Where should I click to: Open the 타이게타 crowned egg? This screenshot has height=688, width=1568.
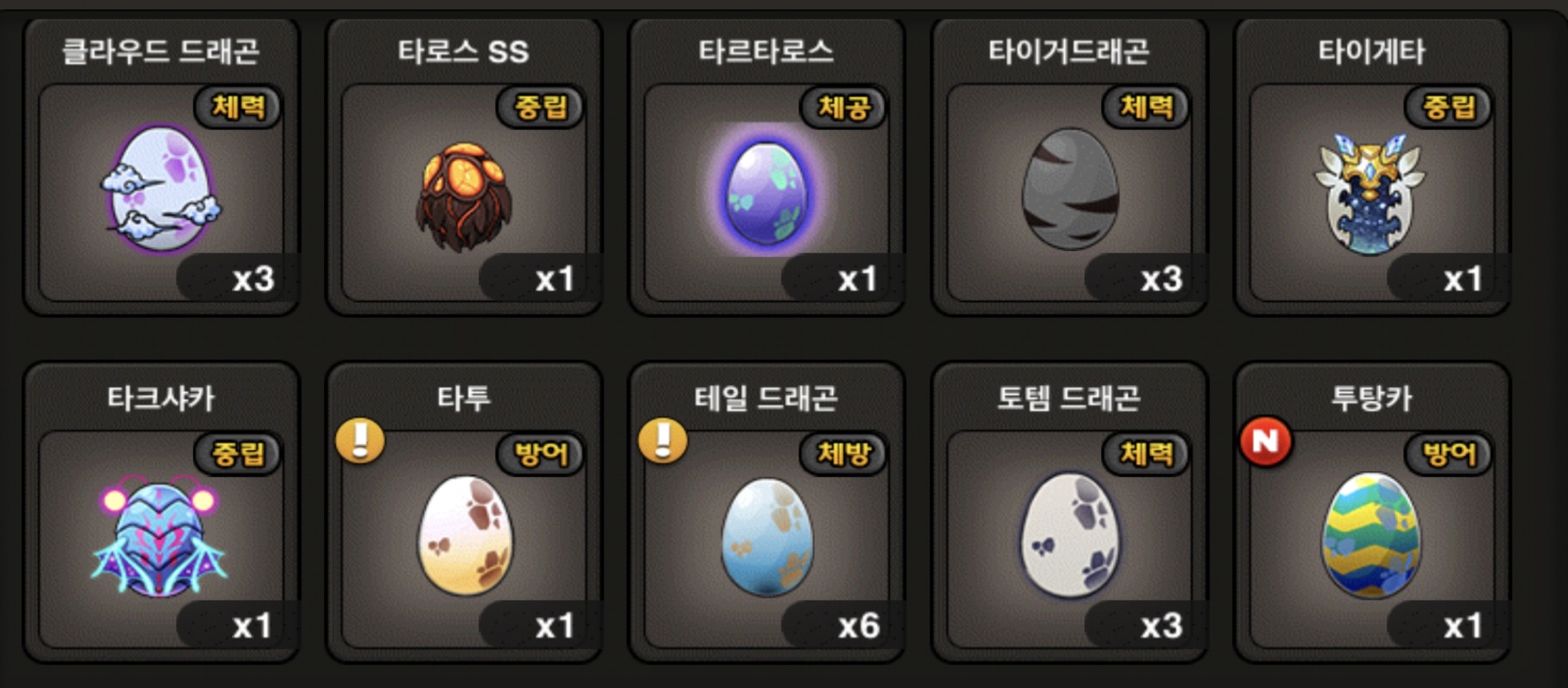tap(1370, 194)
